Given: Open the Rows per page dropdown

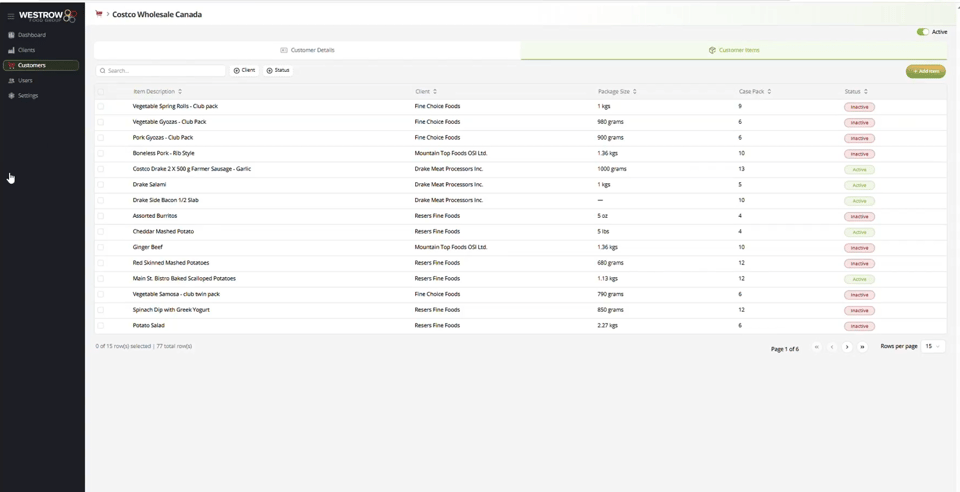Looking at the screenshot, I should tap(932, 346).
